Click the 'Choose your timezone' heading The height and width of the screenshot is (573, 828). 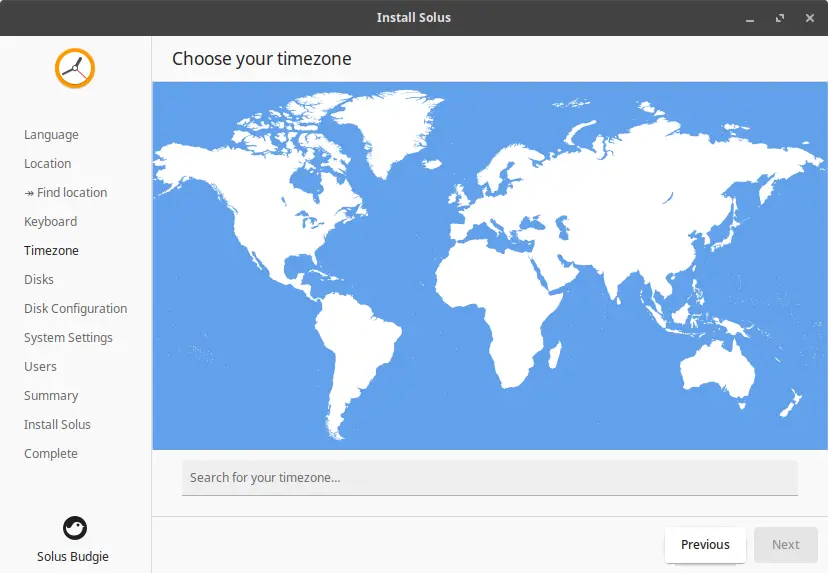(261, 59)
